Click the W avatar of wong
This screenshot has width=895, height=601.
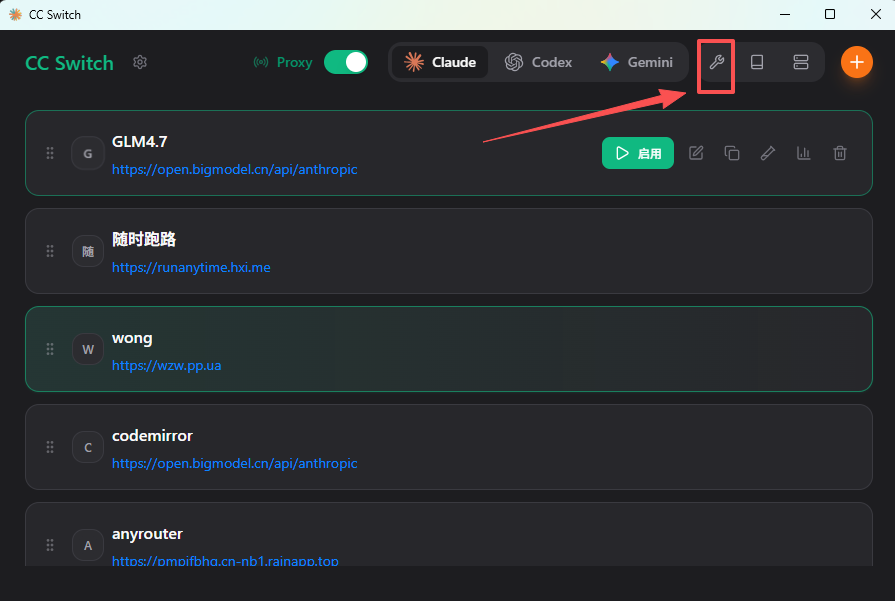(x=88, y=349)
